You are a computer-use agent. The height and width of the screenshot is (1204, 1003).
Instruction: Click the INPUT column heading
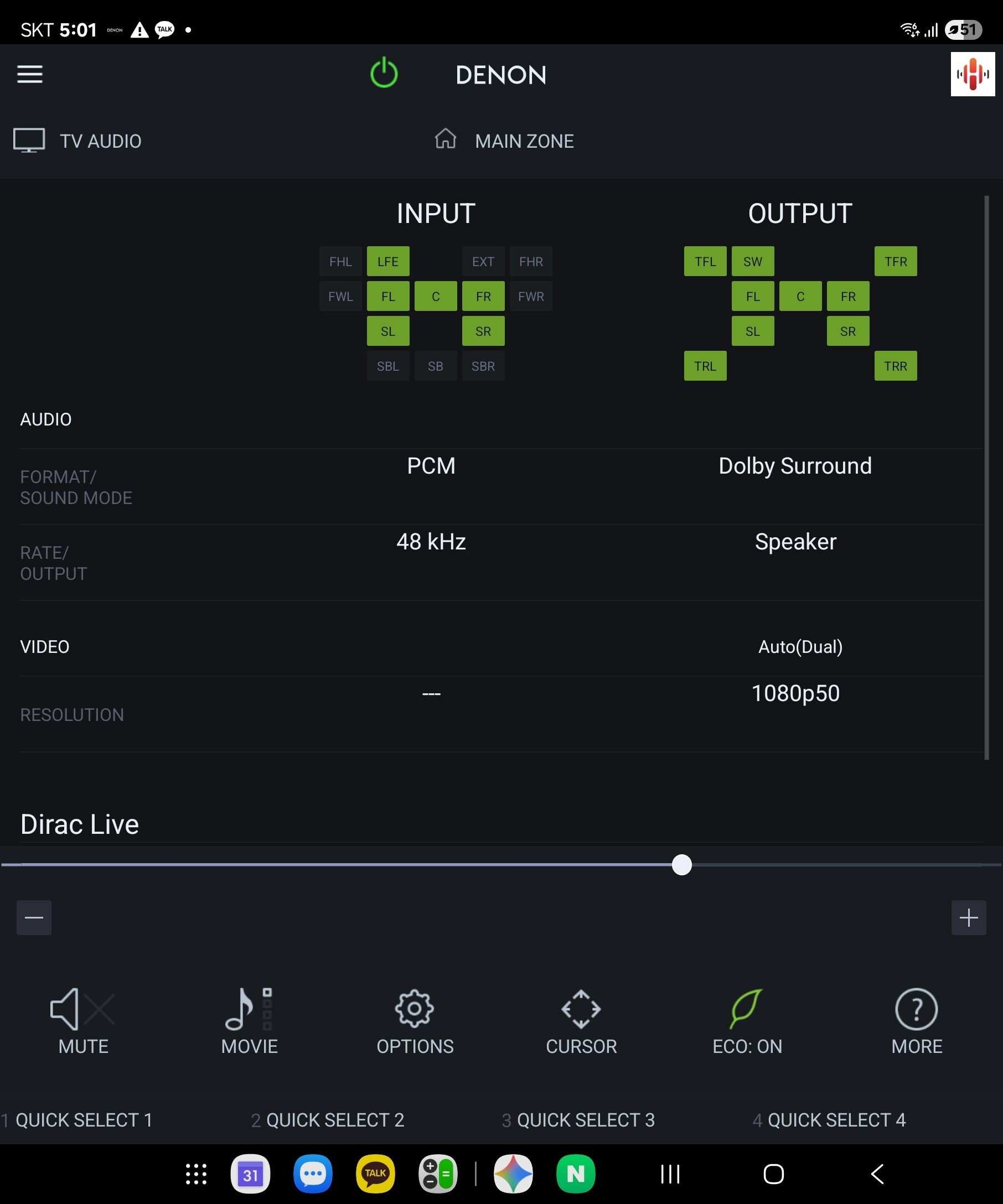[436, 213]
